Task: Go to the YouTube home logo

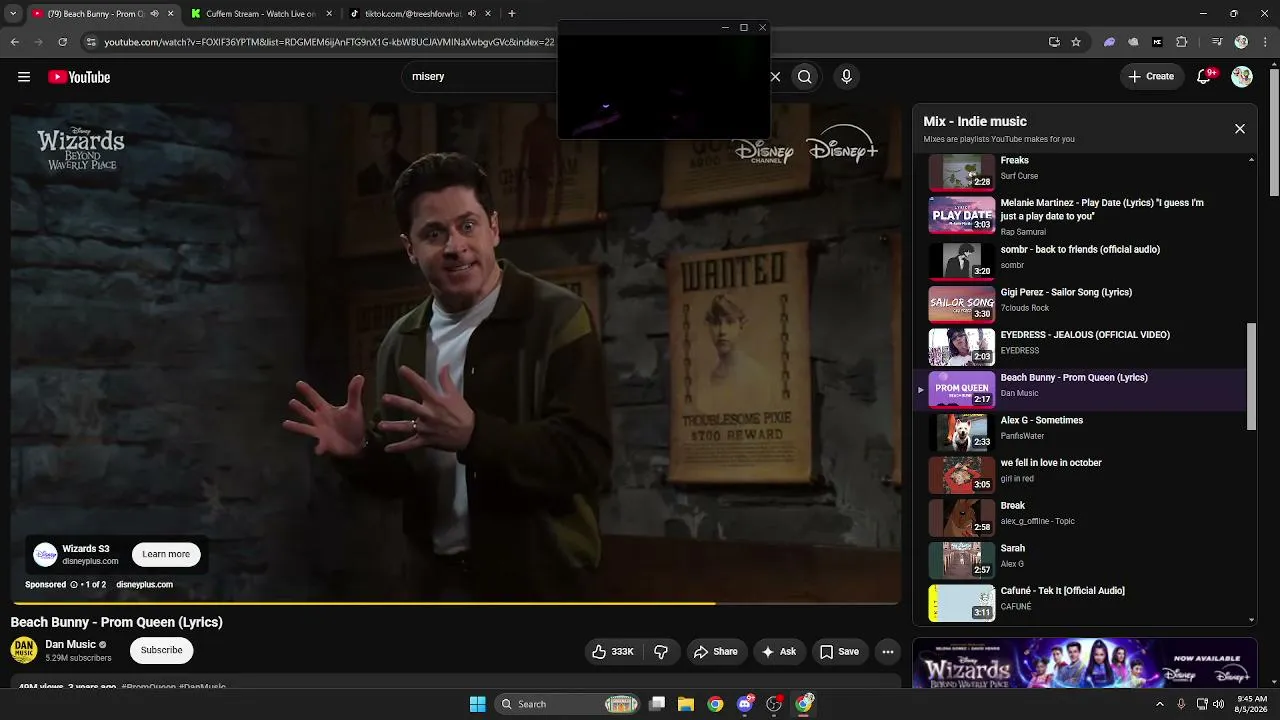Action: tap(79, 77)
